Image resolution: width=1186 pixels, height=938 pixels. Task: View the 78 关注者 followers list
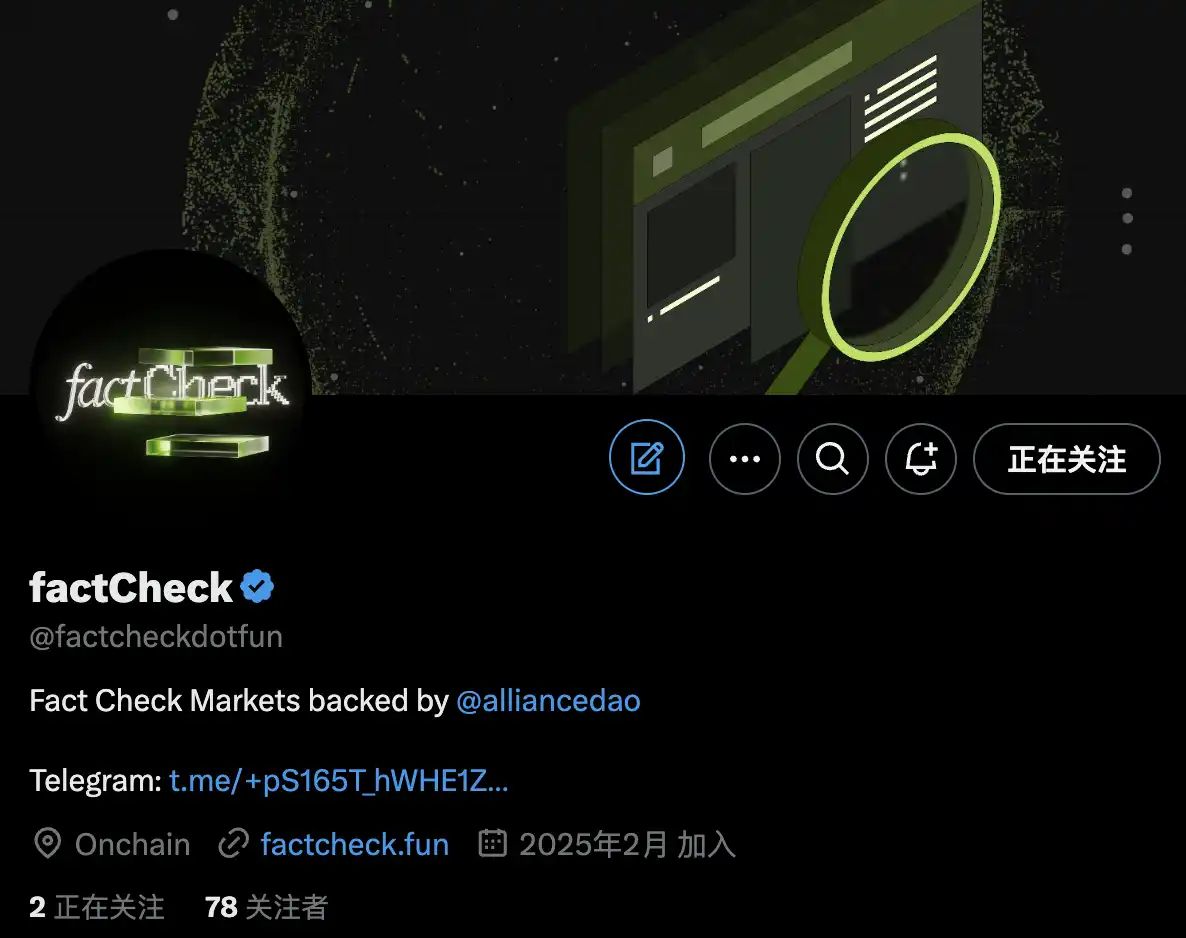[266, 907]
